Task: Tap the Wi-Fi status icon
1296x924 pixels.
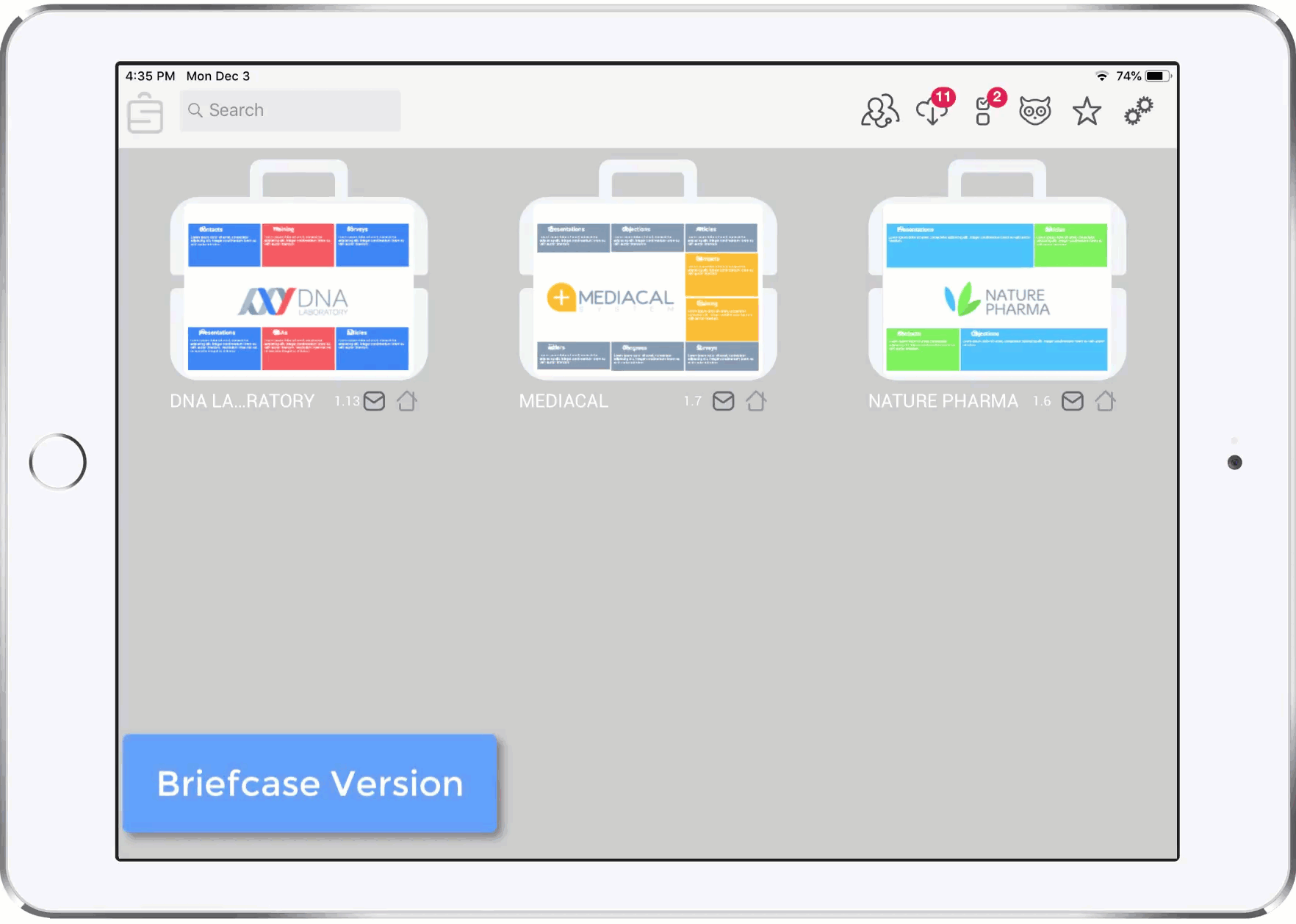Action: (x=1101, y=76)
